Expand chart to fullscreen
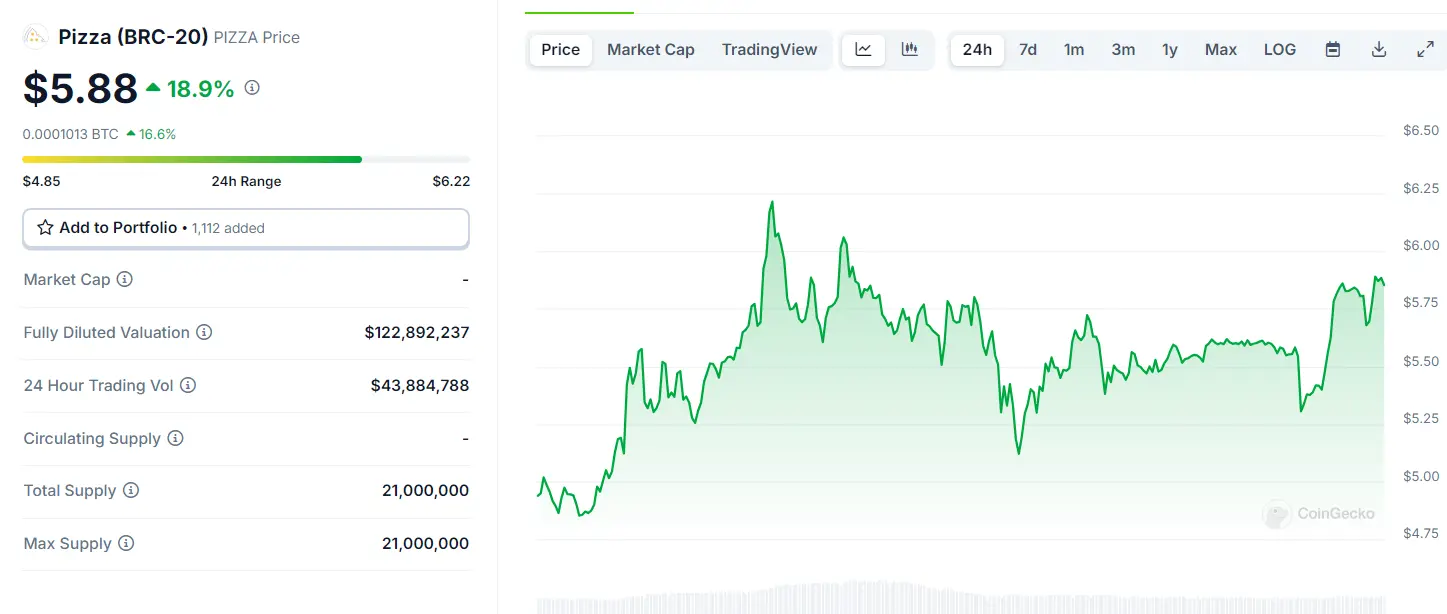Screen dimensions: 1447x614 point(1426,49)
